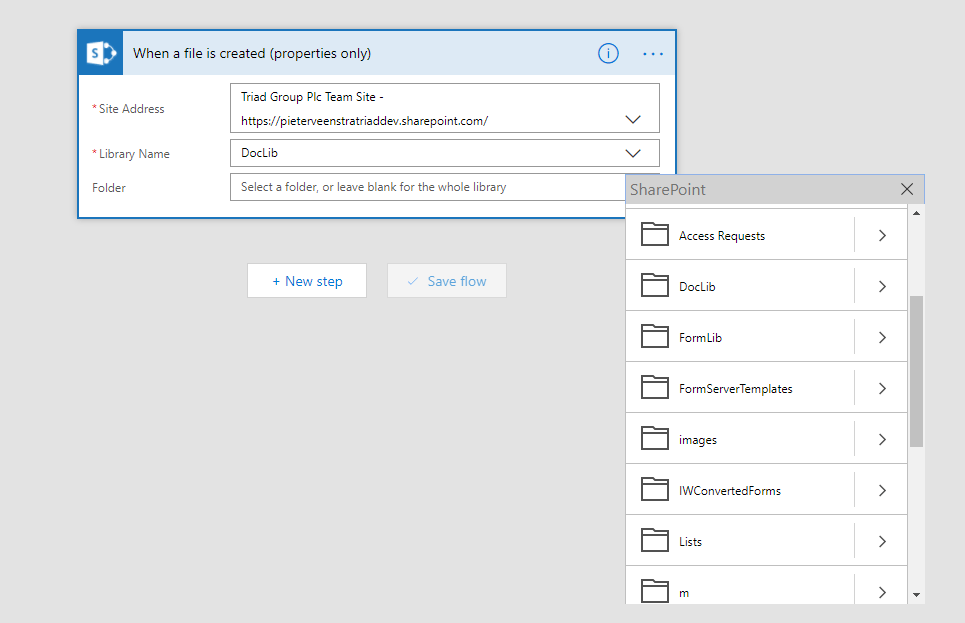965x623 pixels.
Task: Expand the Access Requests folder chevron
Action: [x=882, y=235]
